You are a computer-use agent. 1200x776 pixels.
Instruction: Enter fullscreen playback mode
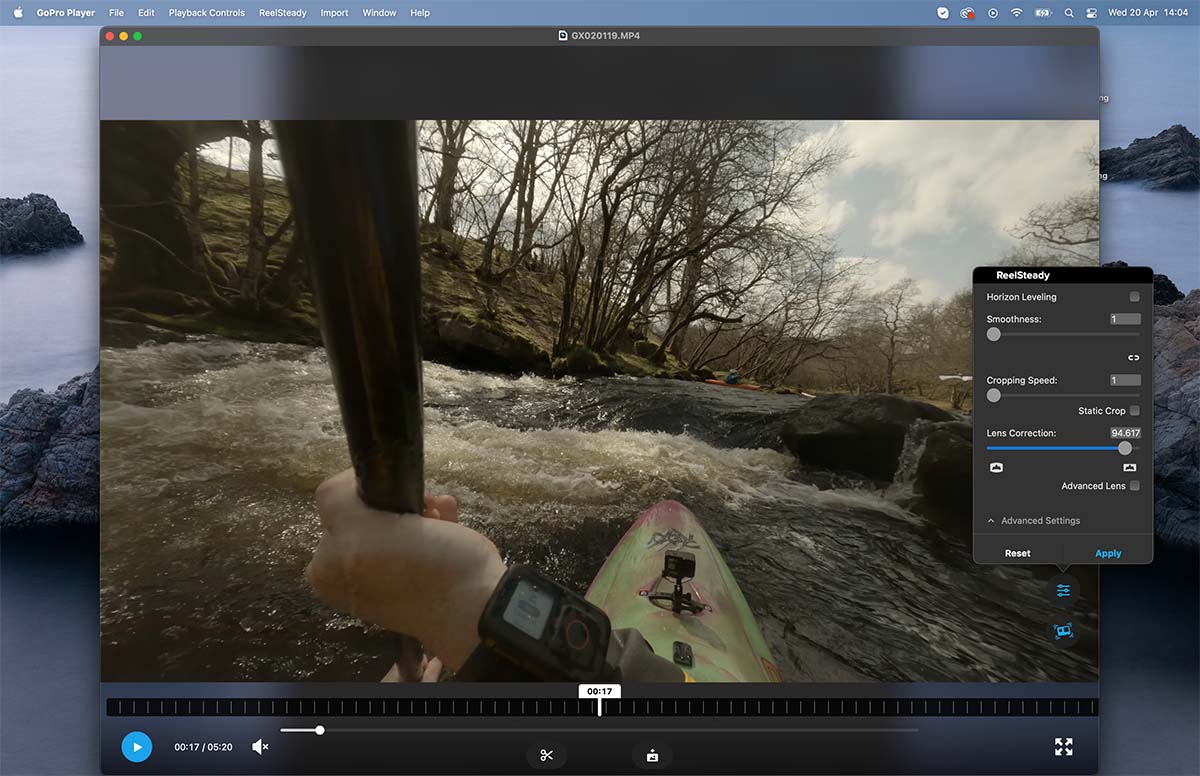pos(1063,746)
